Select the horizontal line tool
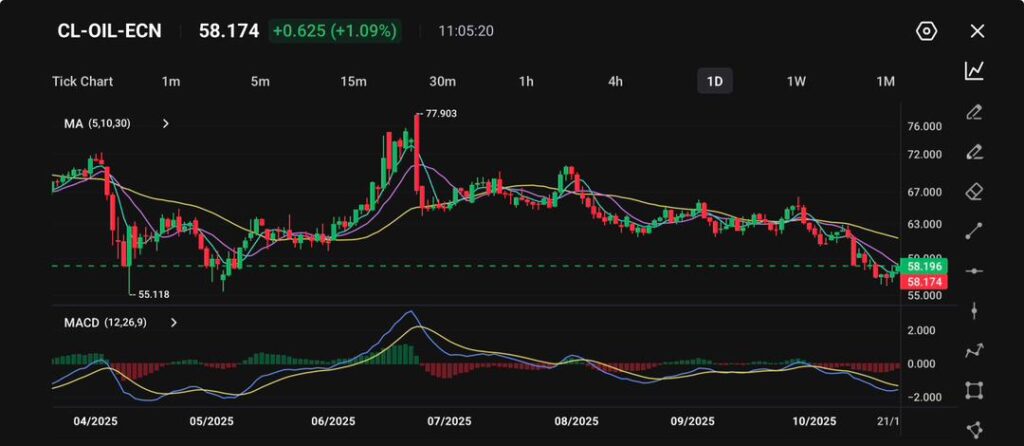The image size is (1024, 446). click(x=974, y=271)
